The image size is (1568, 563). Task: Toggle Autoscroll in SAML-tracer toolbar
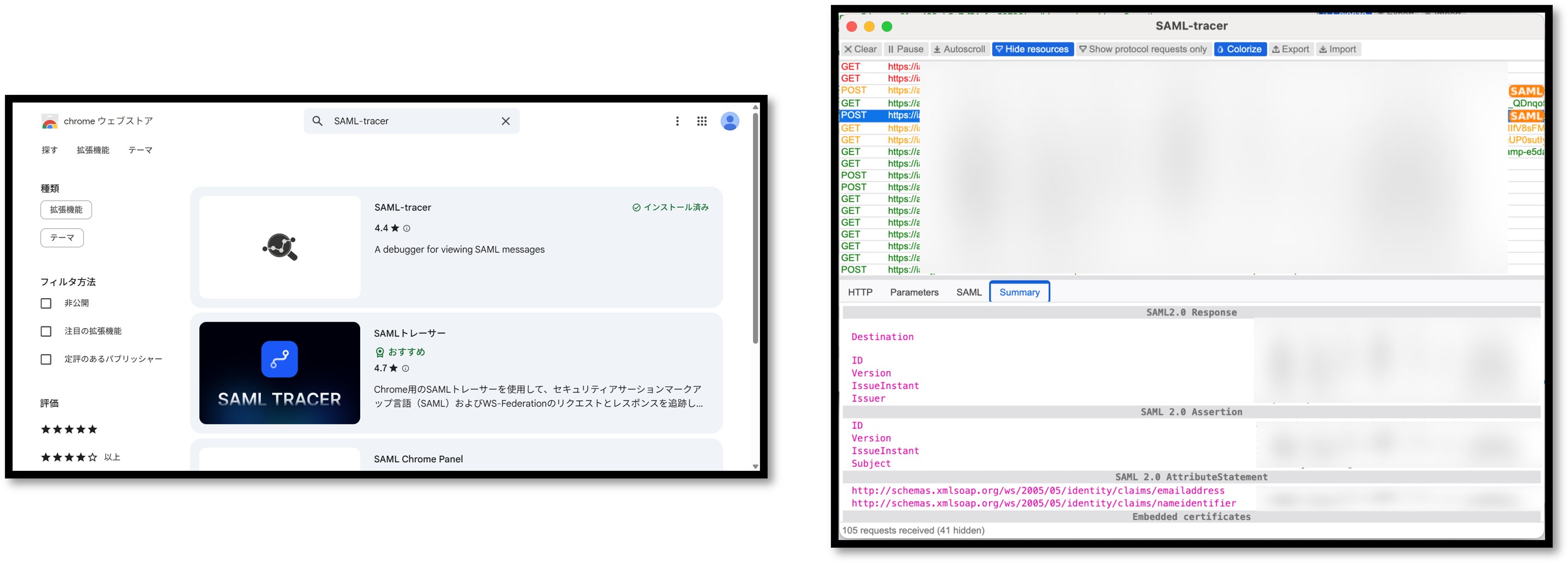[959, 49]
